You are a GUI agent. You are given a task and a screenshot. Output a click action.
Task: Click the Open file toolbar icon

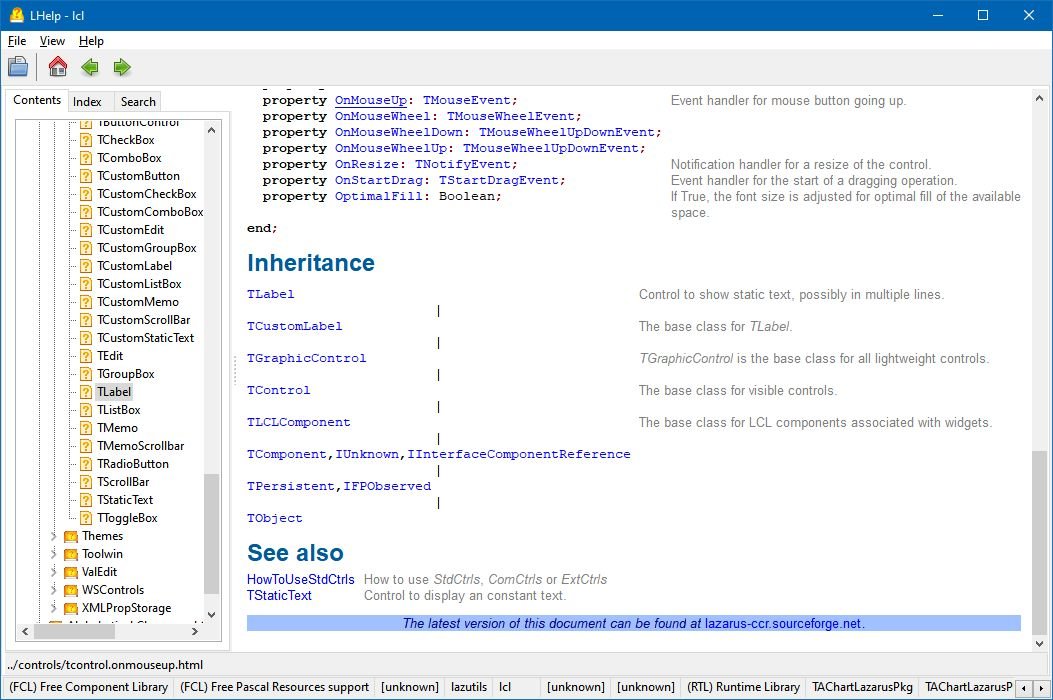pyautogui.click(x=18, y=67)
